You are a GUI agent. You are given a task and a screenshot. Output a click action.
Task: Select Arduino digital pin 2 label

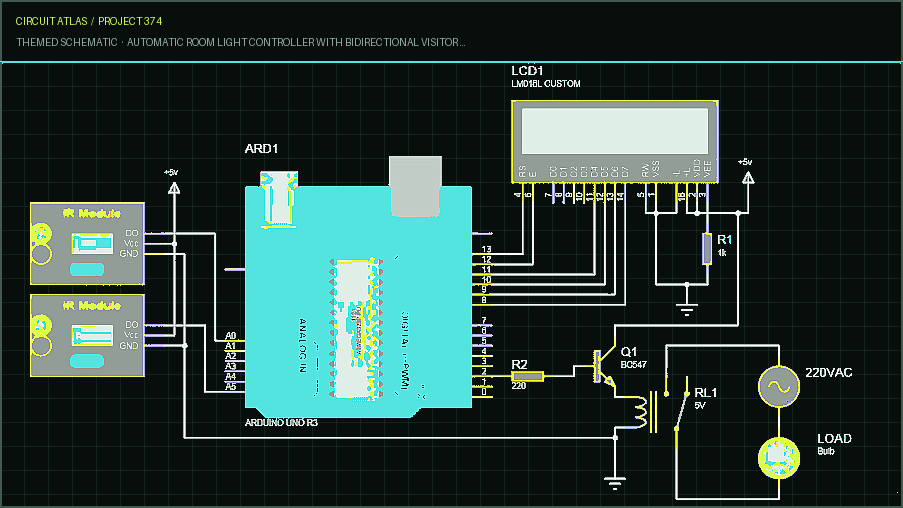point(484,371)
